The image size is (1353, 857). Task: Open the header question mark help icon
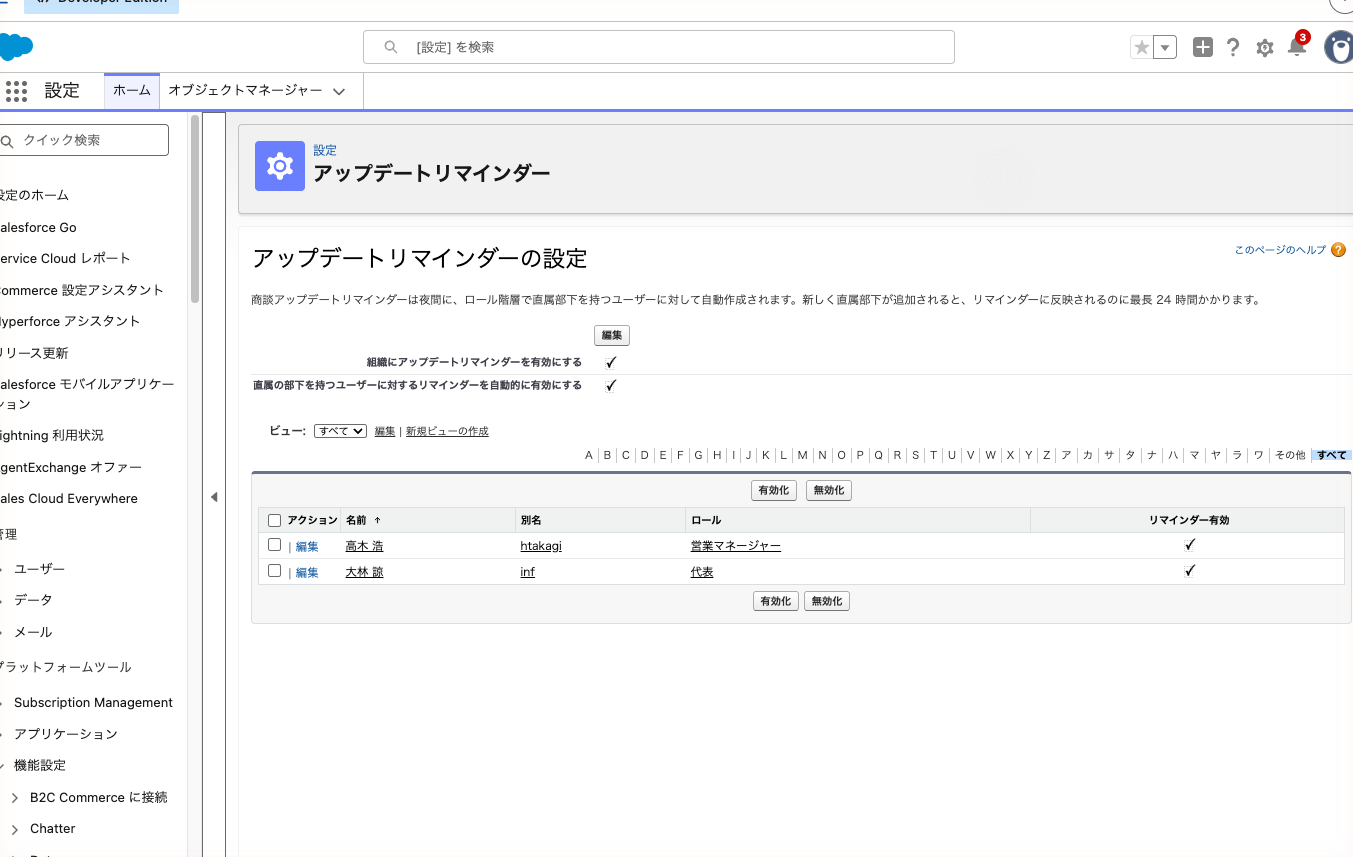[x=1233, y=47]
